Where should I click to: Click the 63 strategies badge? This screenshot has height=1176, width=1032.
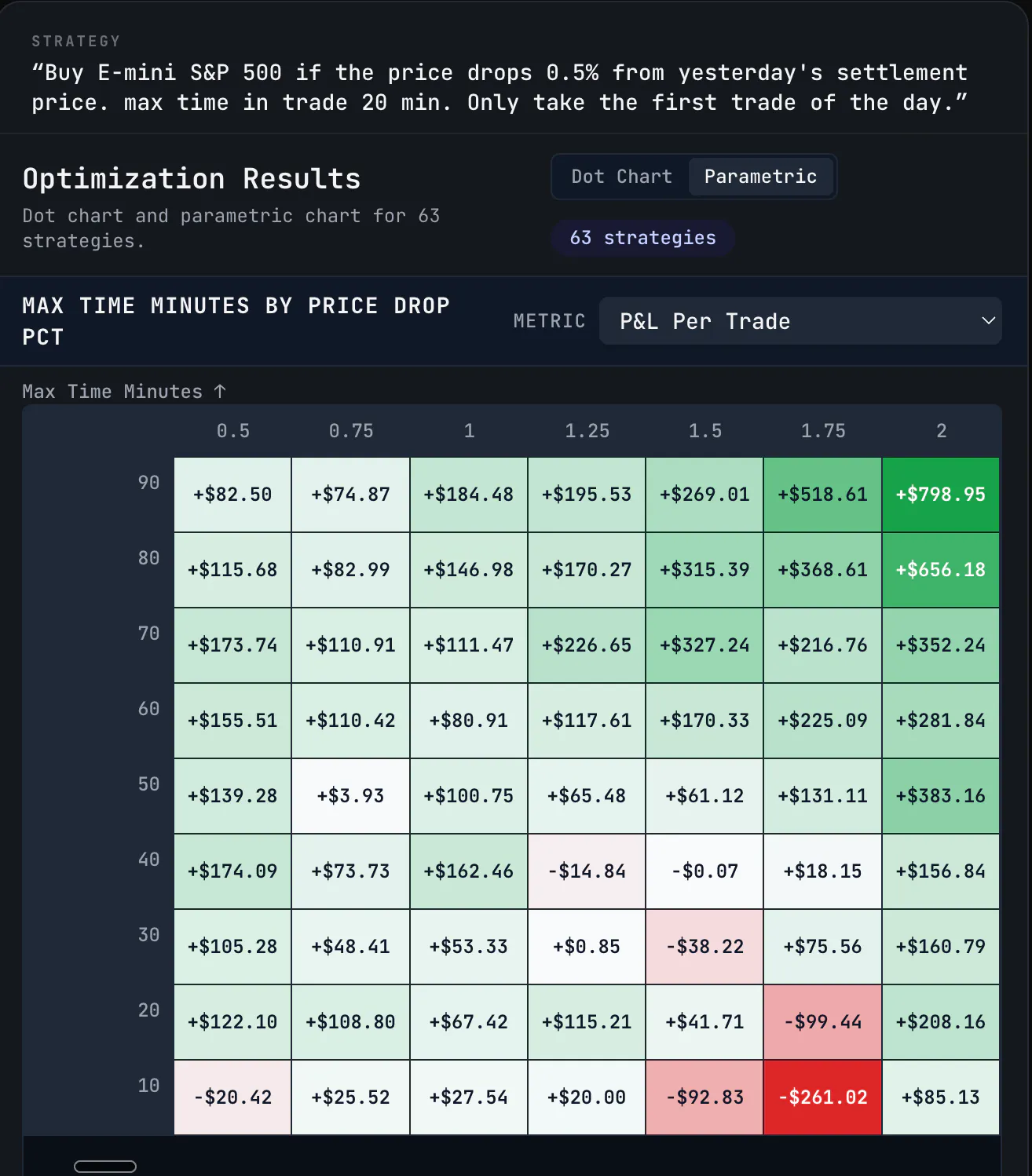[642, 238]
